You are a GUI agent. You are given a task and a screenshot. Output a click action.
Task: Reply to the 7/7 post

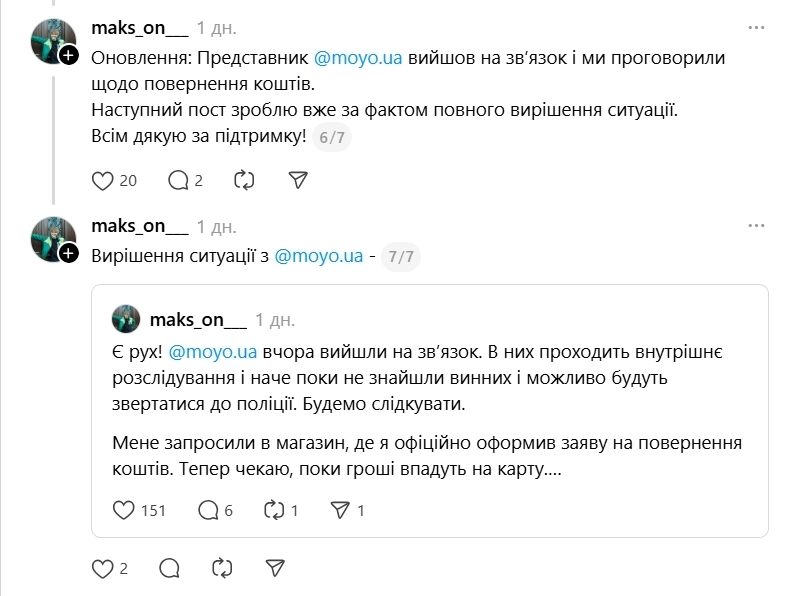pyautogui.click(x=169, y=569)
